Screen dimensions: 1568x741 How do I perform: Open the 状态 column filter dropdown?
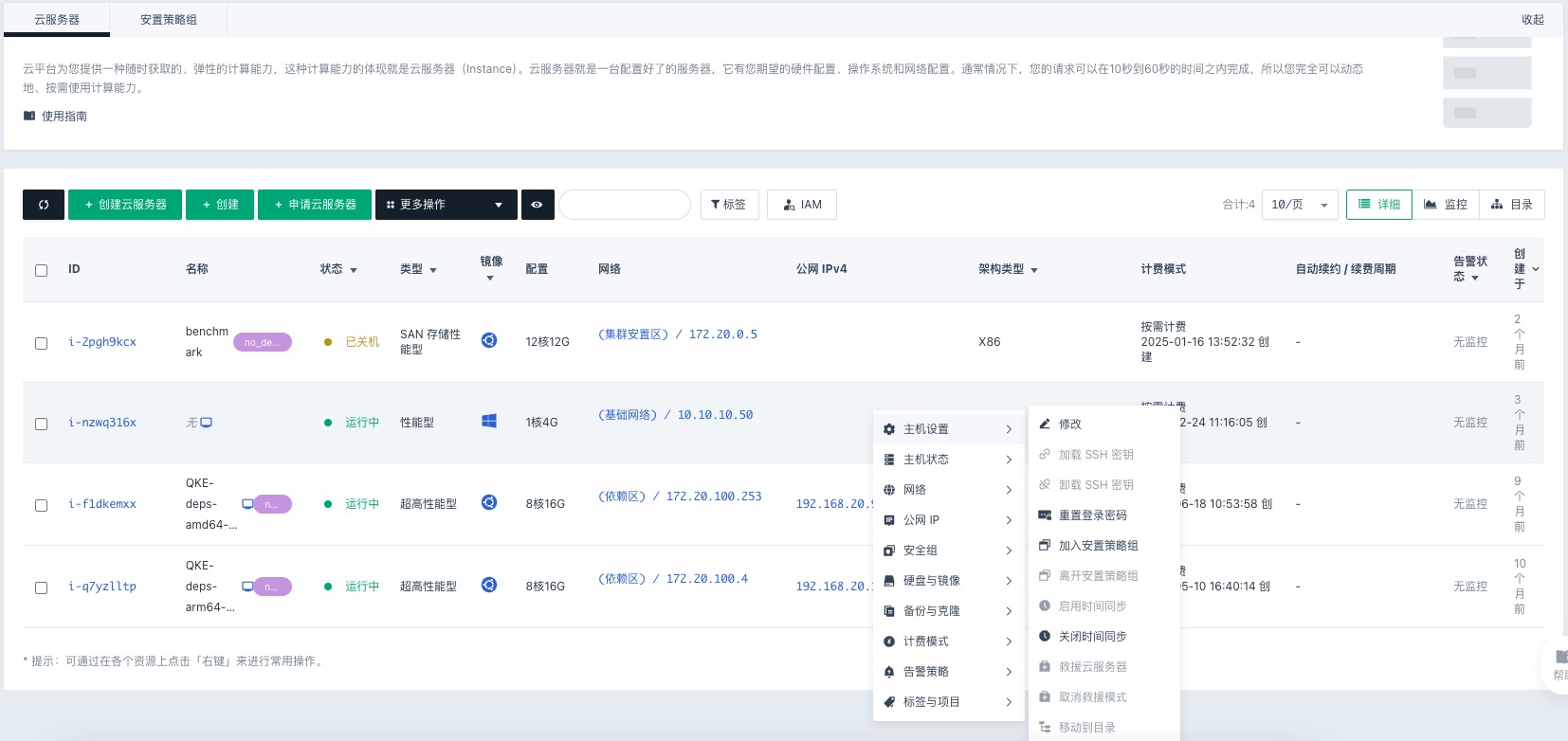coord(338,270)
